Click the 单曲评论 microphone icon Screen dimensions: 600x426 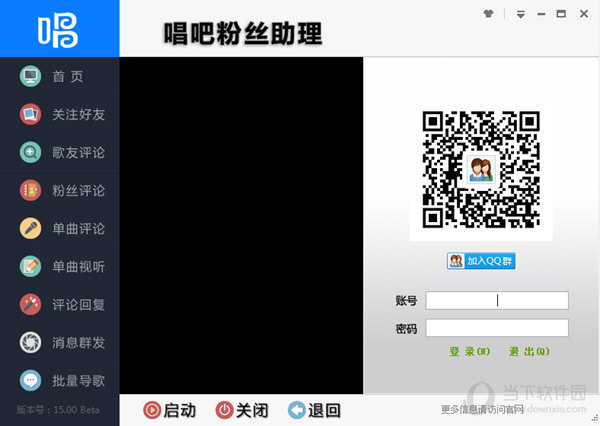click(x=30, y=229)
